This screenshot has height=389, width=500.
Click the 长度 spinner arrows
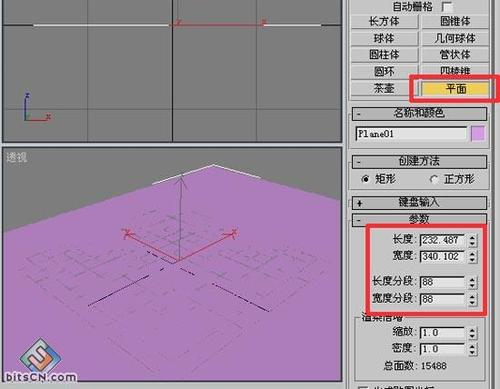point(472,240)
